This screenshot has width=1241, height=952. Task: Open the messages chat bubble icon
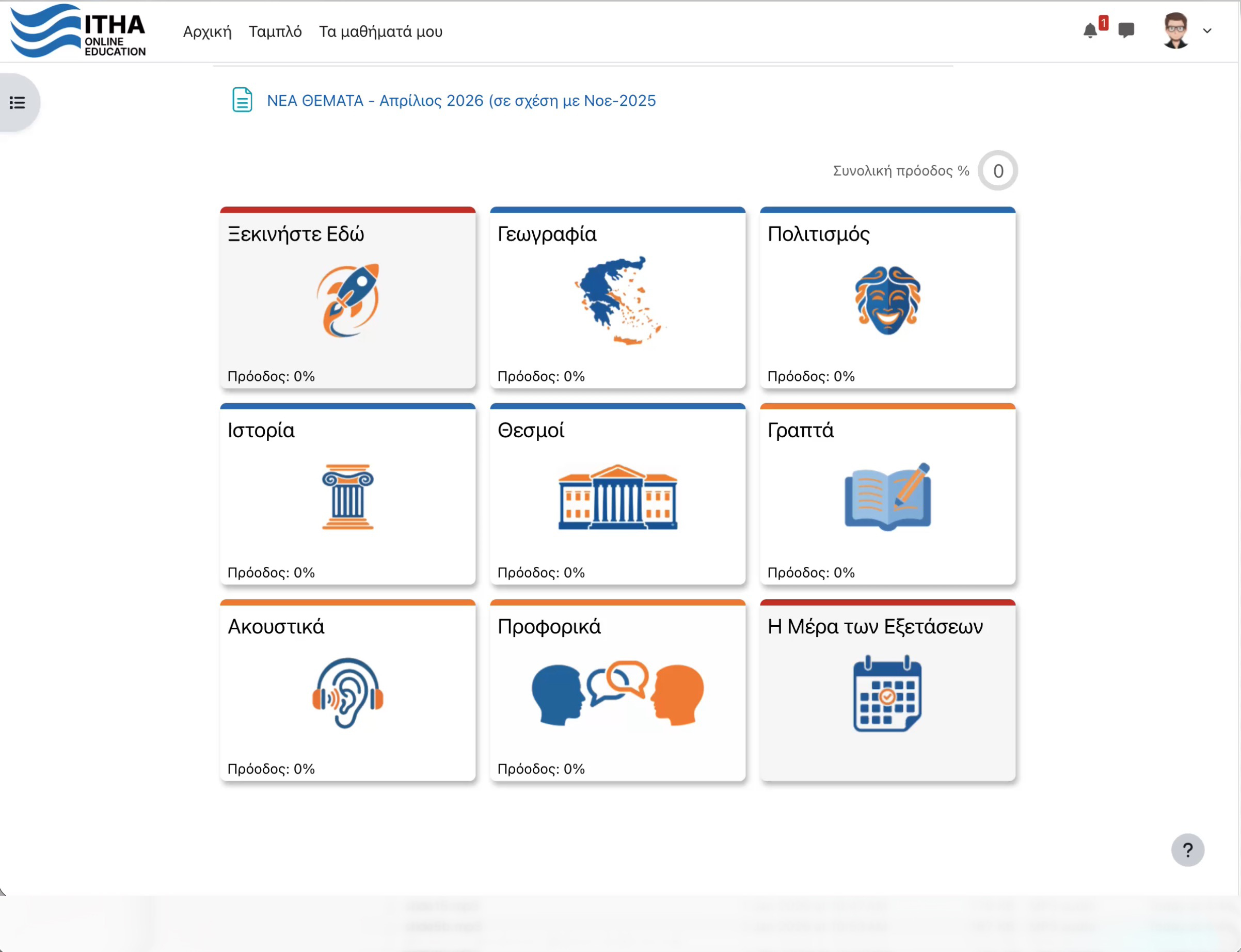(x=1126, y=30)
